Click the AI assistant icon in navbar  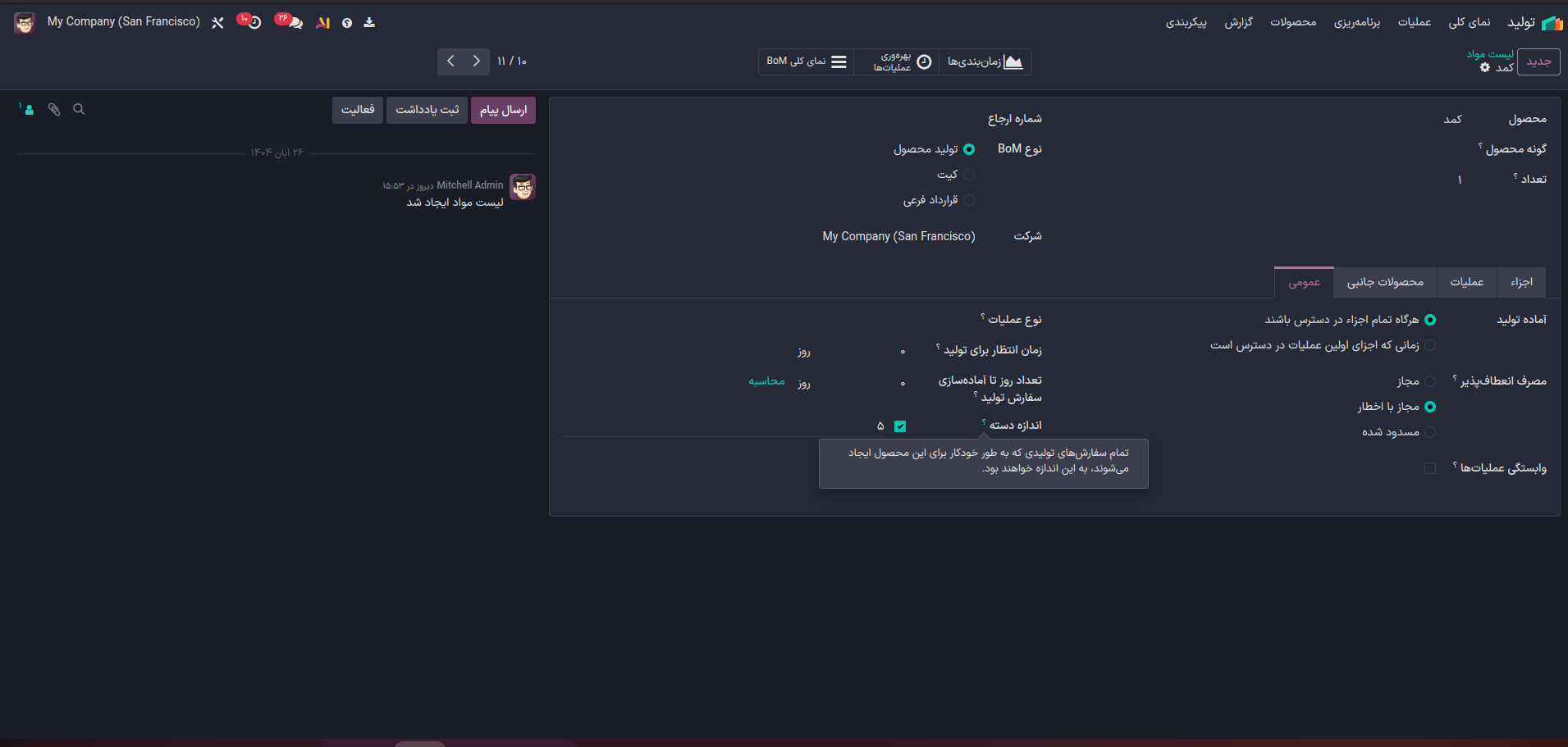(323, 23)
